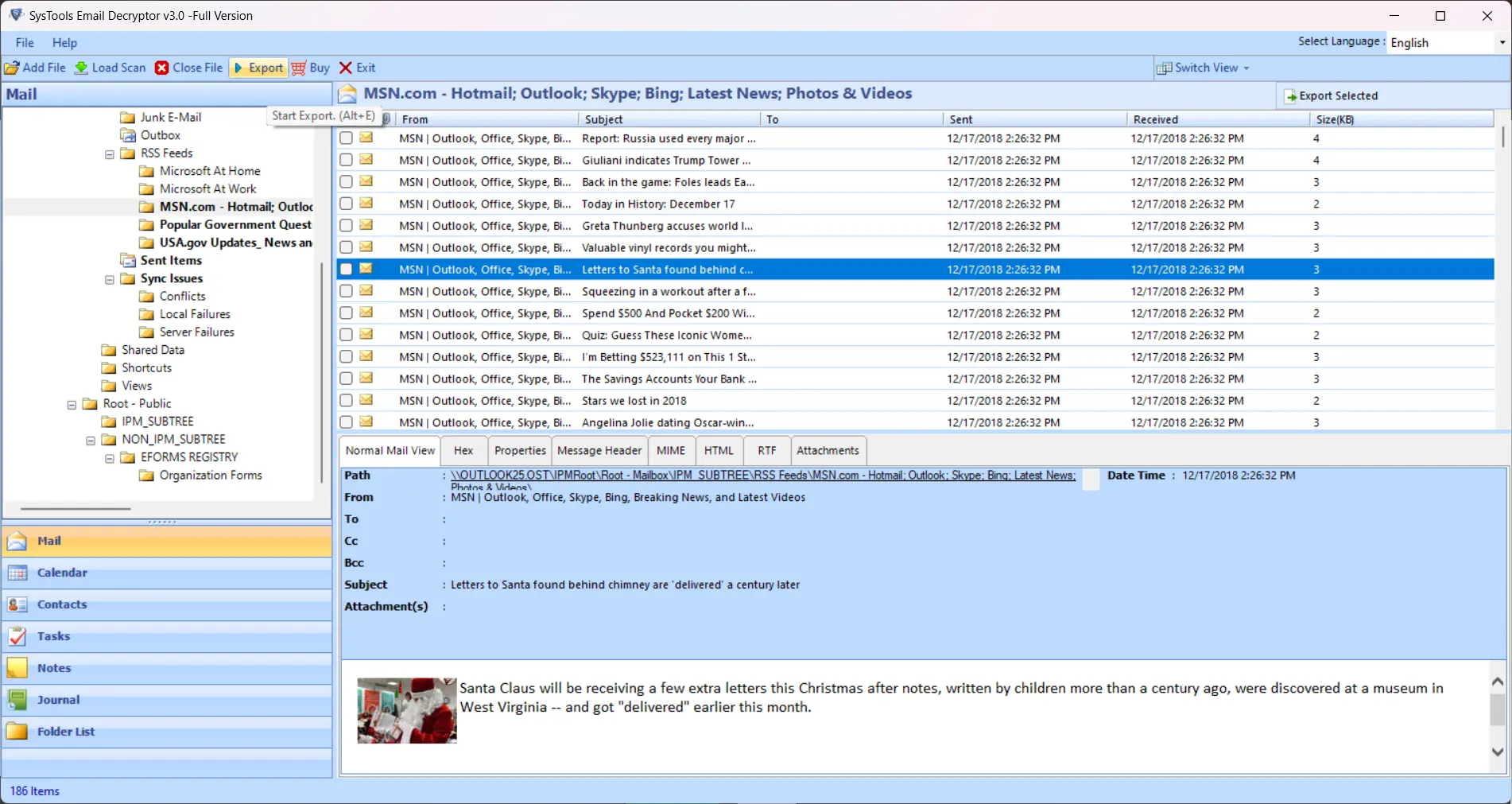
Task: Click the Export button in toolbar
Action: click(258, 68)
